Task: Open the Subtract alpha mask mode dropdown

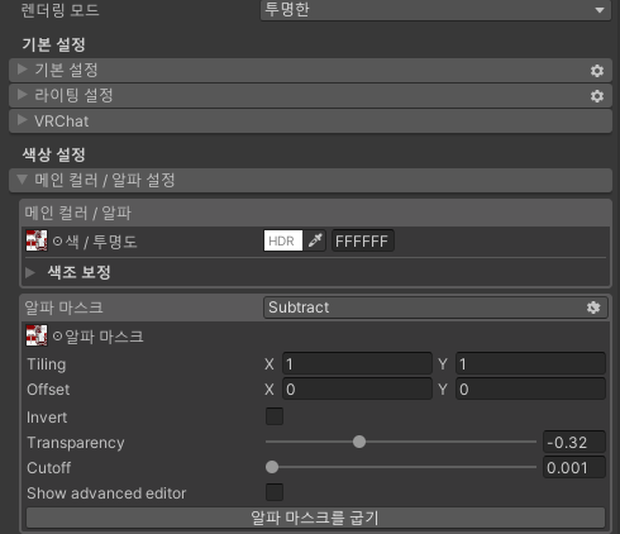Action: (435, 308)
